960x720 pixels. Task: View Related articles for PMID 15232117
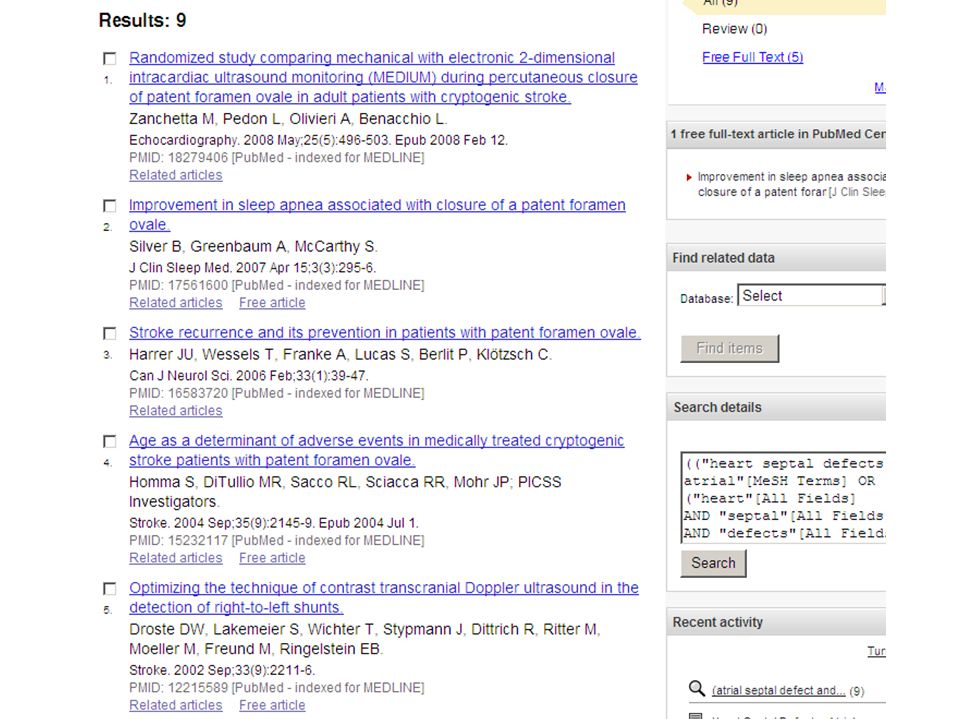pyautogui.click(x=176, y=558)
